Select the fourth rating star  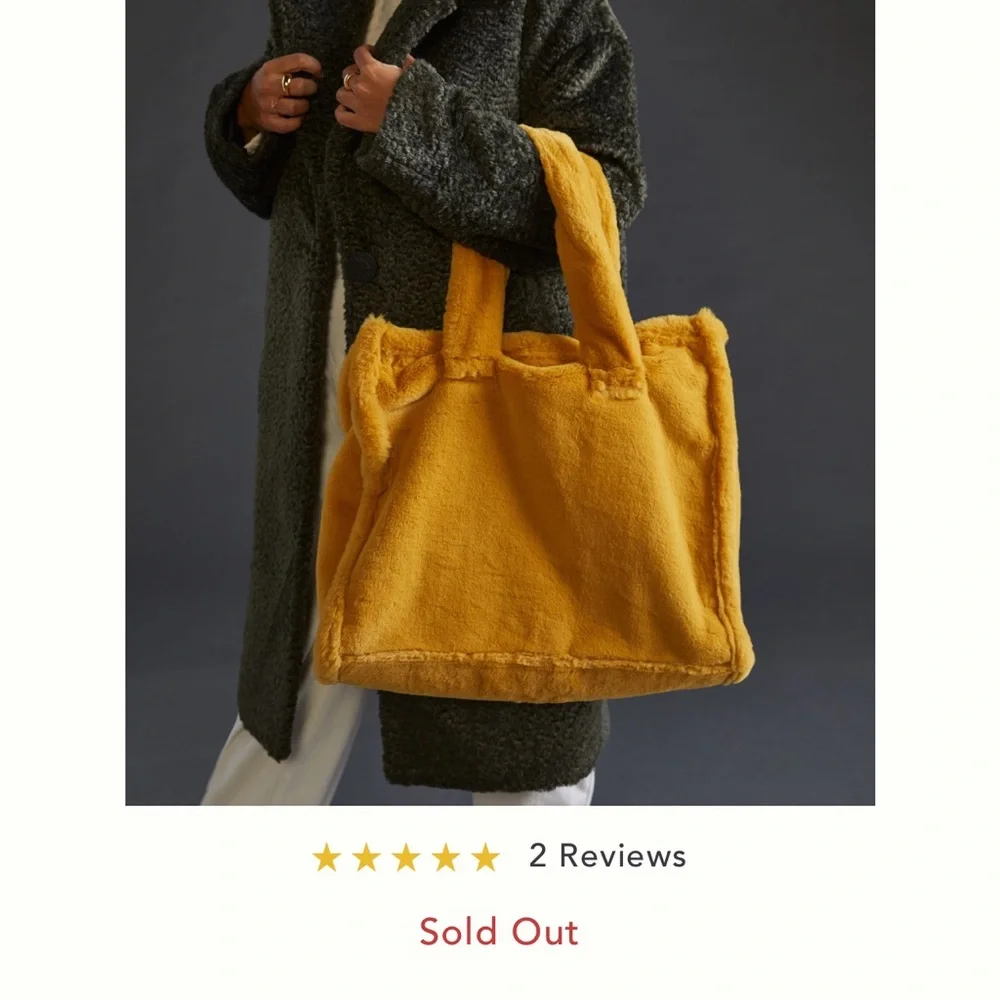[446, 857]
